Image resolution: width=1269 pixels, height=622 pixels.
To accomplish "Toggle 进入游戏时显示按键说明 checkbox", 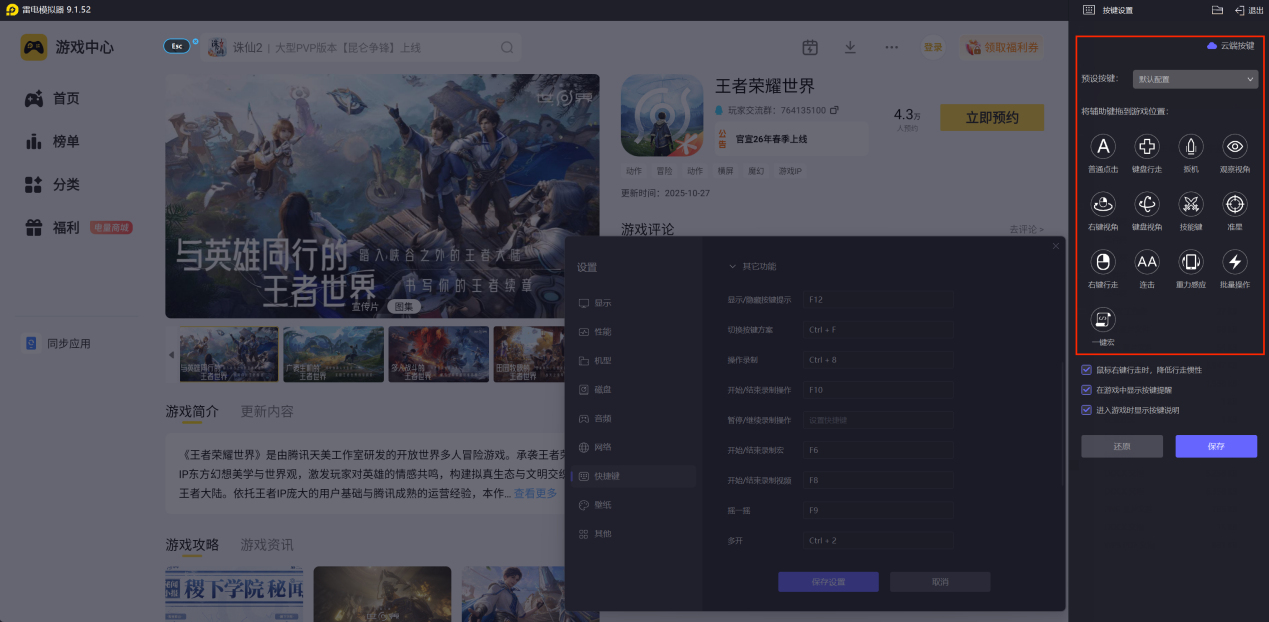I will tap(1087, 410).
